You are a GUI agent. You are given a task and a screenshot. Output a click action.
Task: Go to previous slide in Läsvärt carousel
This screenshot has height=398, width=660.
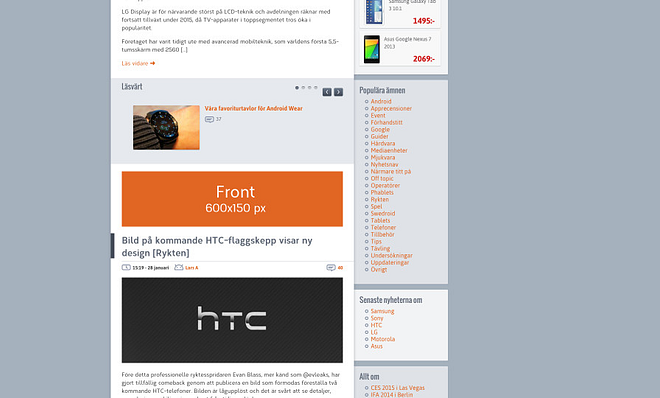(x=327, y=92)
